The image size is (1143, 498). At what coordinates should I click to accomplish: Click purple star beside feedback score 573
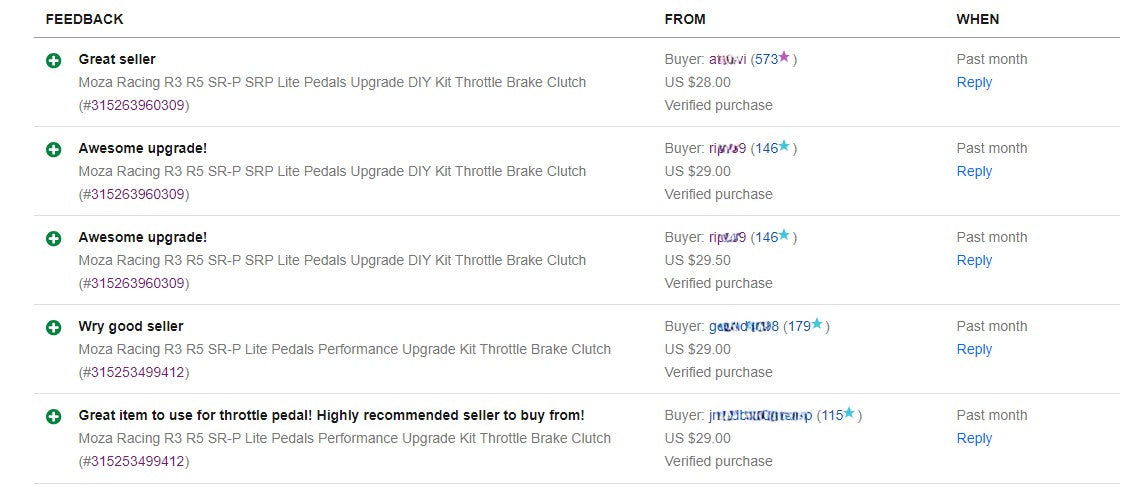pos(784,58)
